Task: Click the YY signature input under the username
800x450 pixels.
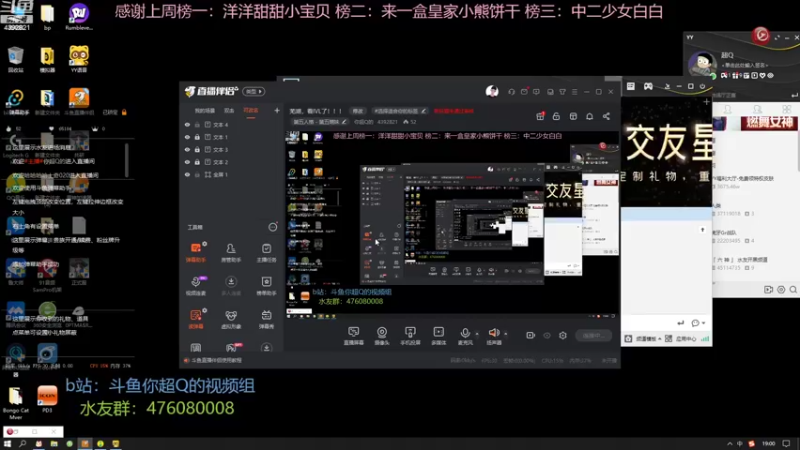Action: coord(745,65)
